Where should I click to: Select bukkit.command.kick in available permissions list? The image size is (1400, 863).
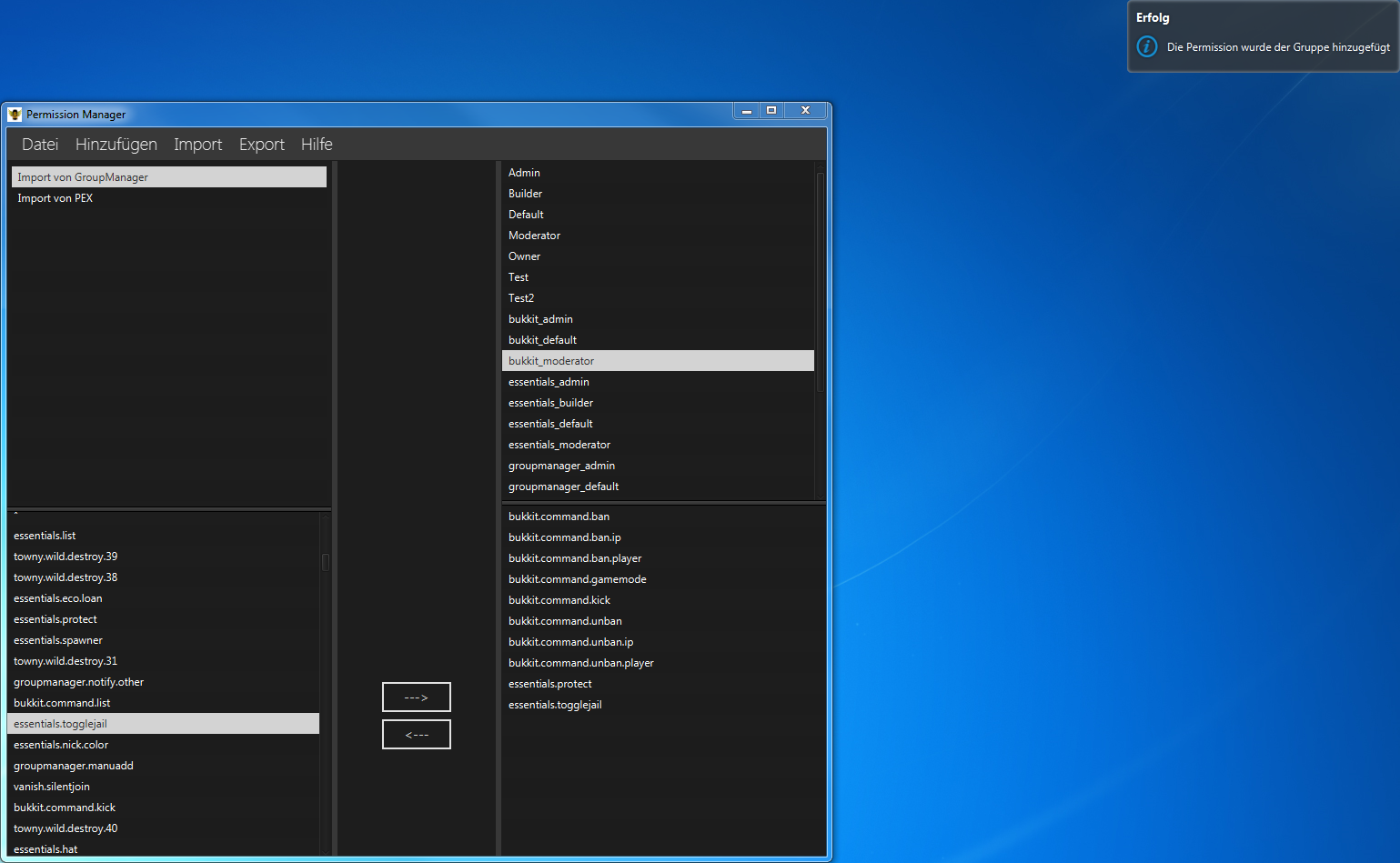point(164,808)
